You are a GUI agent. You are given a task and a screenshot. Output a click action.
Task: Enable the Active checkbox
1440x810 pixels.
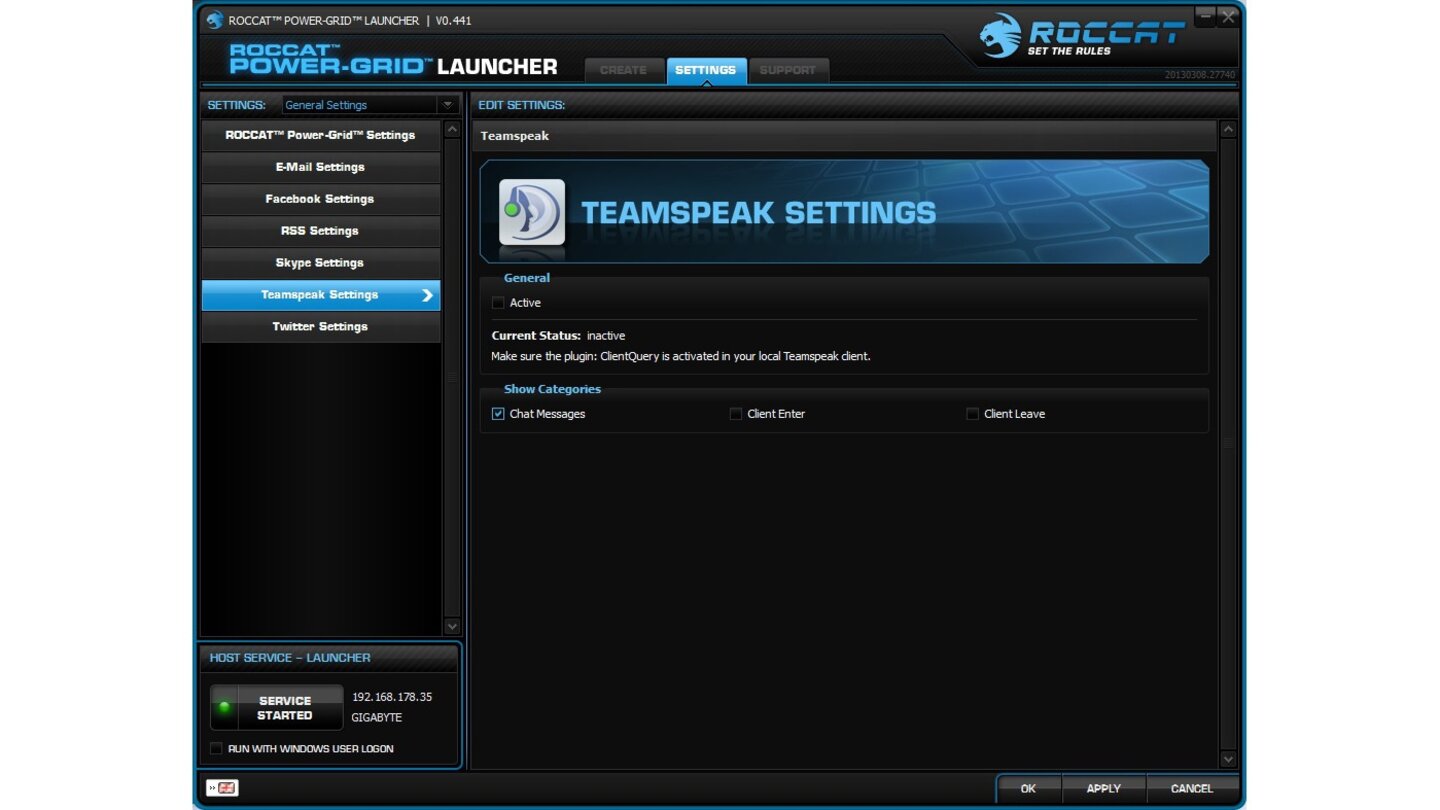point(498,303)
